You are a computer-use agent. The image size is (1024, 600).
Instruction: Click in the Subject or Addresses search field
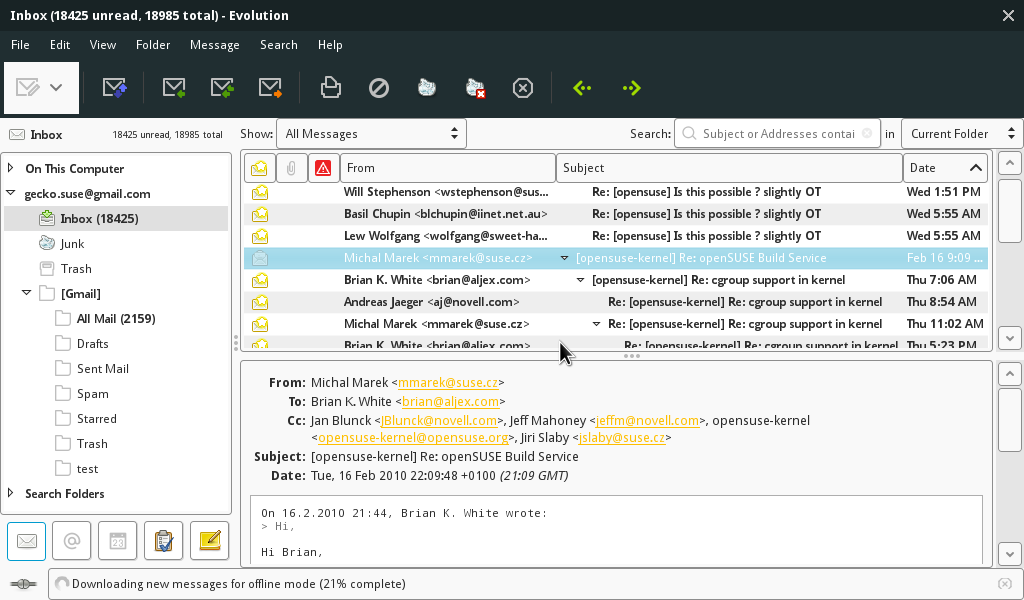point(778,133)
